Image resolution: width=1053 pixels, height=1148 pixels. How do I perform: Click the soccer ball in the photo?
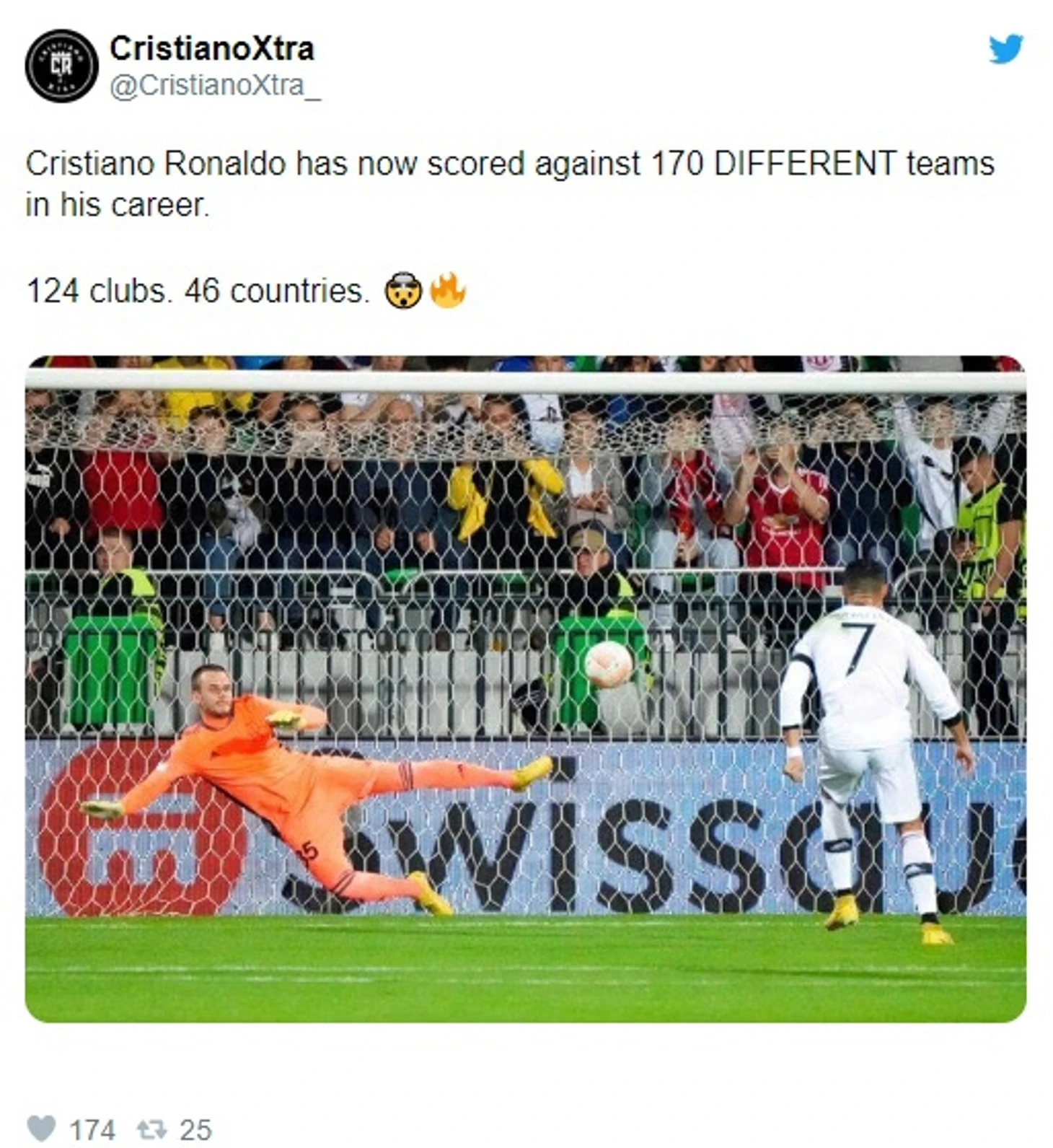(x=609, y=664)
